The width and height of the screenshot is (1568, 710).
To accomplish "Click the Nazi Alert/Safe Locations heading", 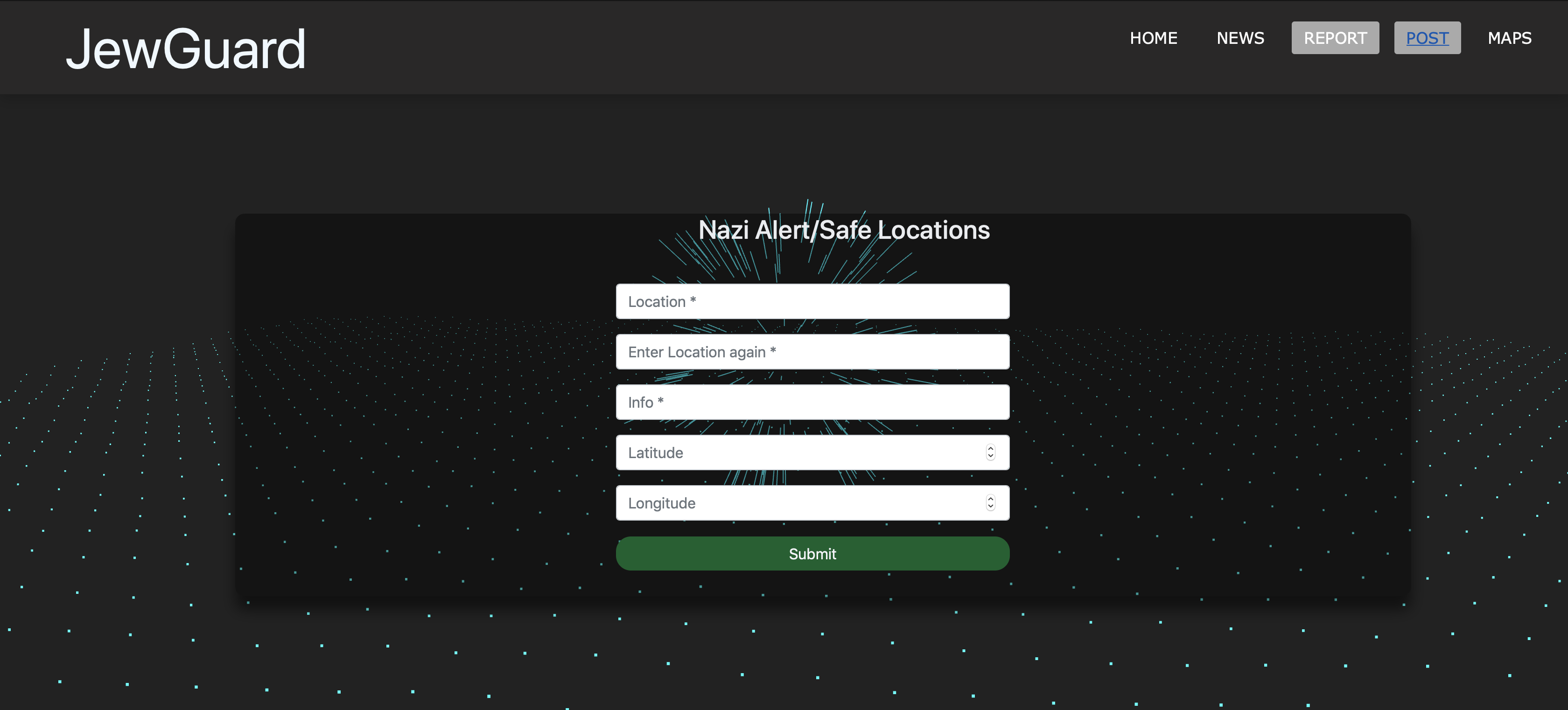I will pyautogui.click(x=844, y=230).
